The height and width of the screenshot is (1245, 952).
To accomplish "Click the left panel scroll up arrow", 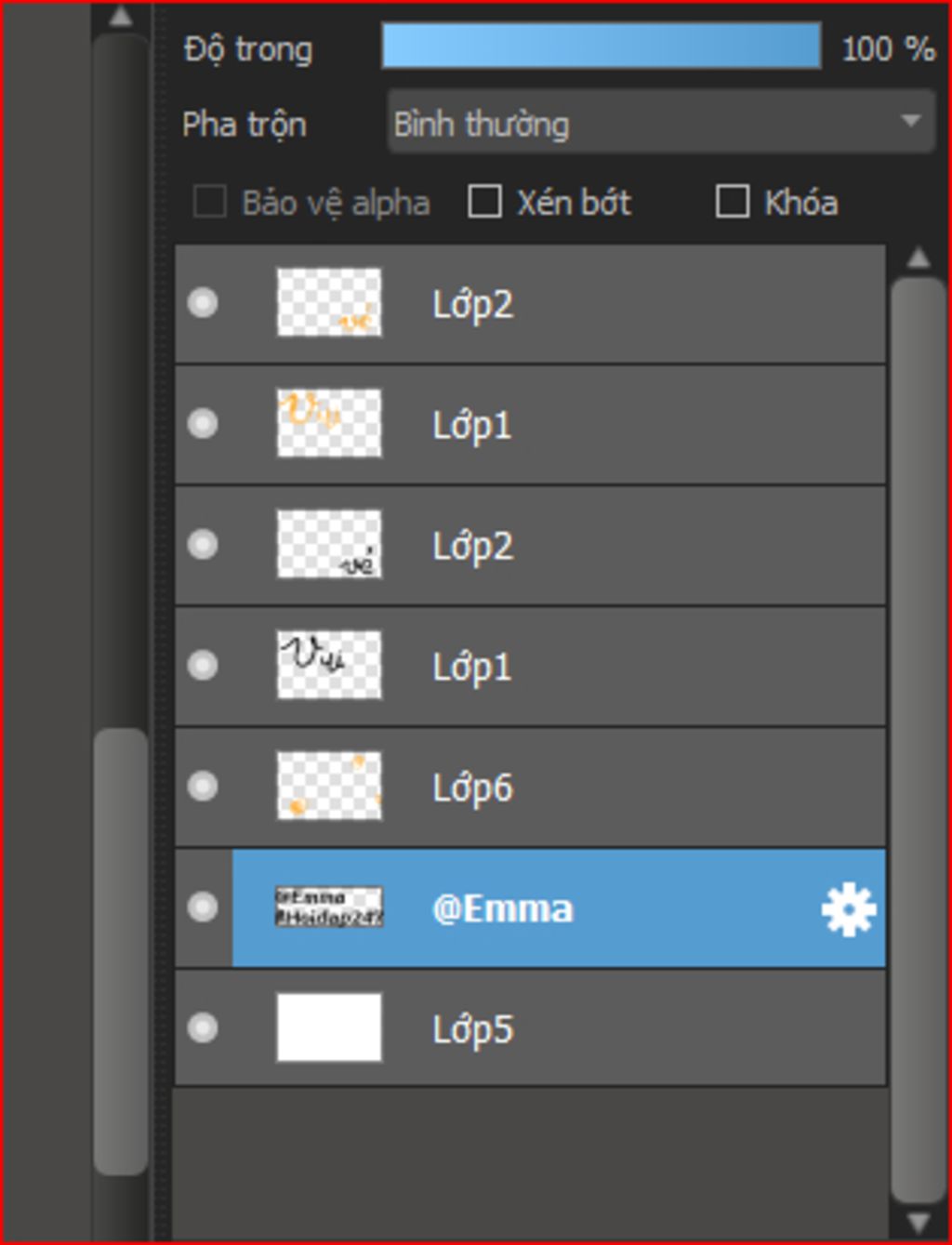I will pos(121,16).
